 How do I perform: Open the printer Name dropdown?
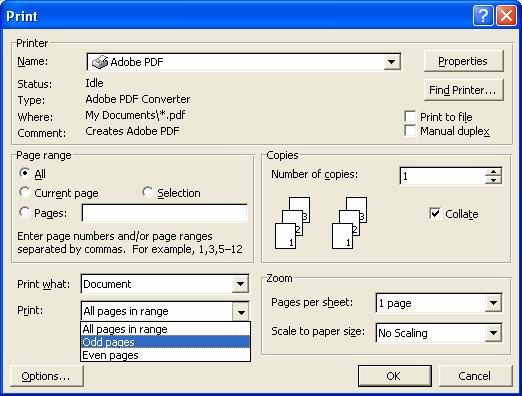coord(392,62)
